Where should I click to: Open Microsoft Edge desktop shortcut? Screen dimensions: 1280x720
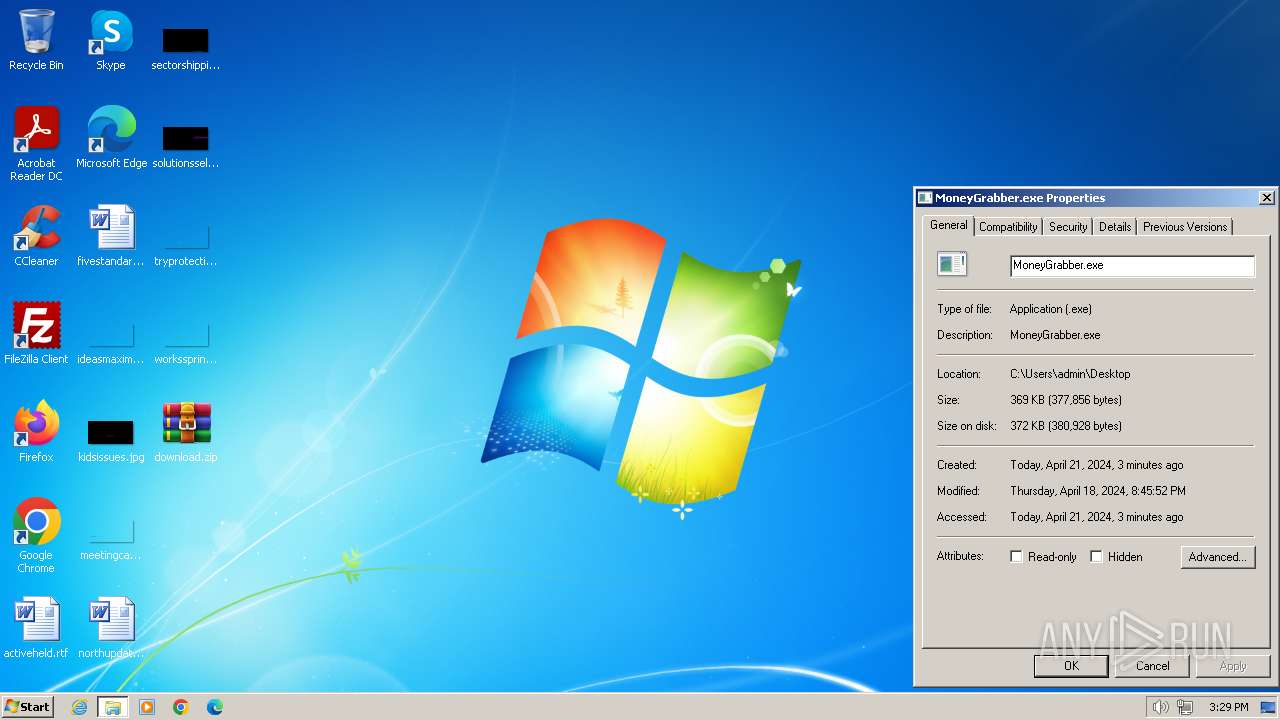(x=111, y=137)
